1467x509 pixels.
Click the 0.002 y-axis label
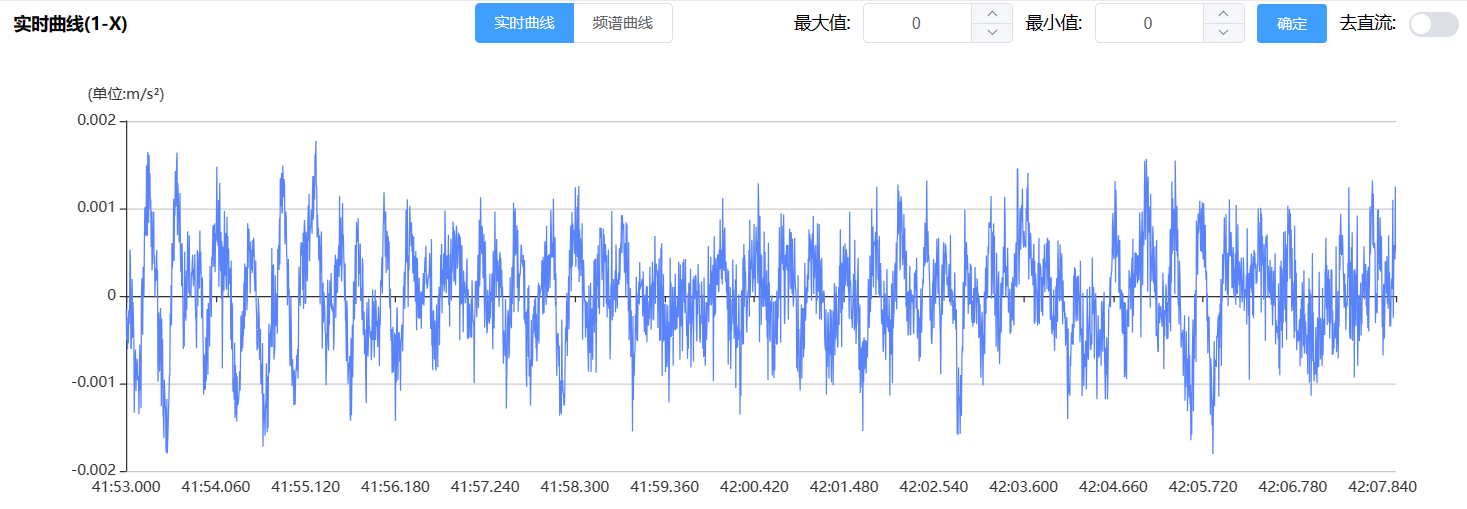[96, 121]
